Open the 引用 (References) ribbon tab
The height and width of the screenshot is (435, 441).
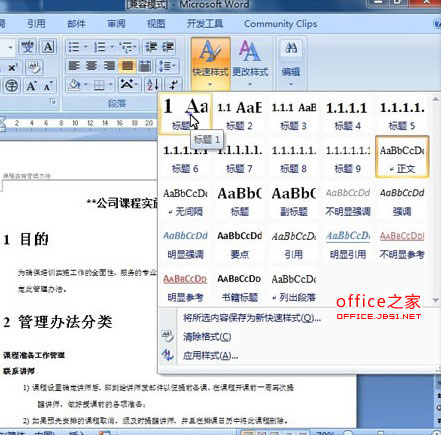(x=36, y=24)
